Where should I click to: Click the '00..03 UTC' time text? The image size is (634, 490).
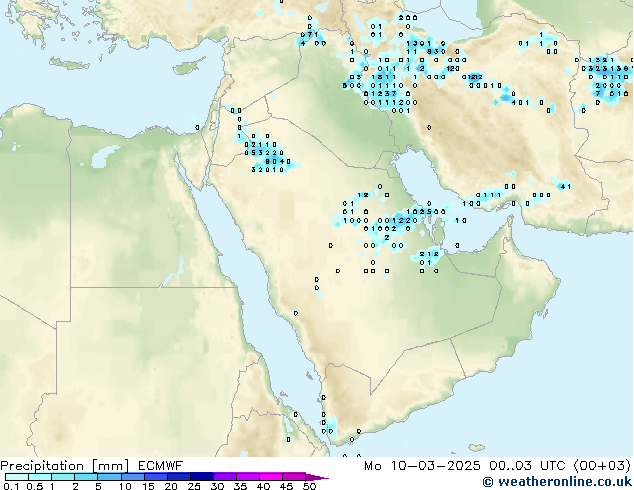[527, 466]
